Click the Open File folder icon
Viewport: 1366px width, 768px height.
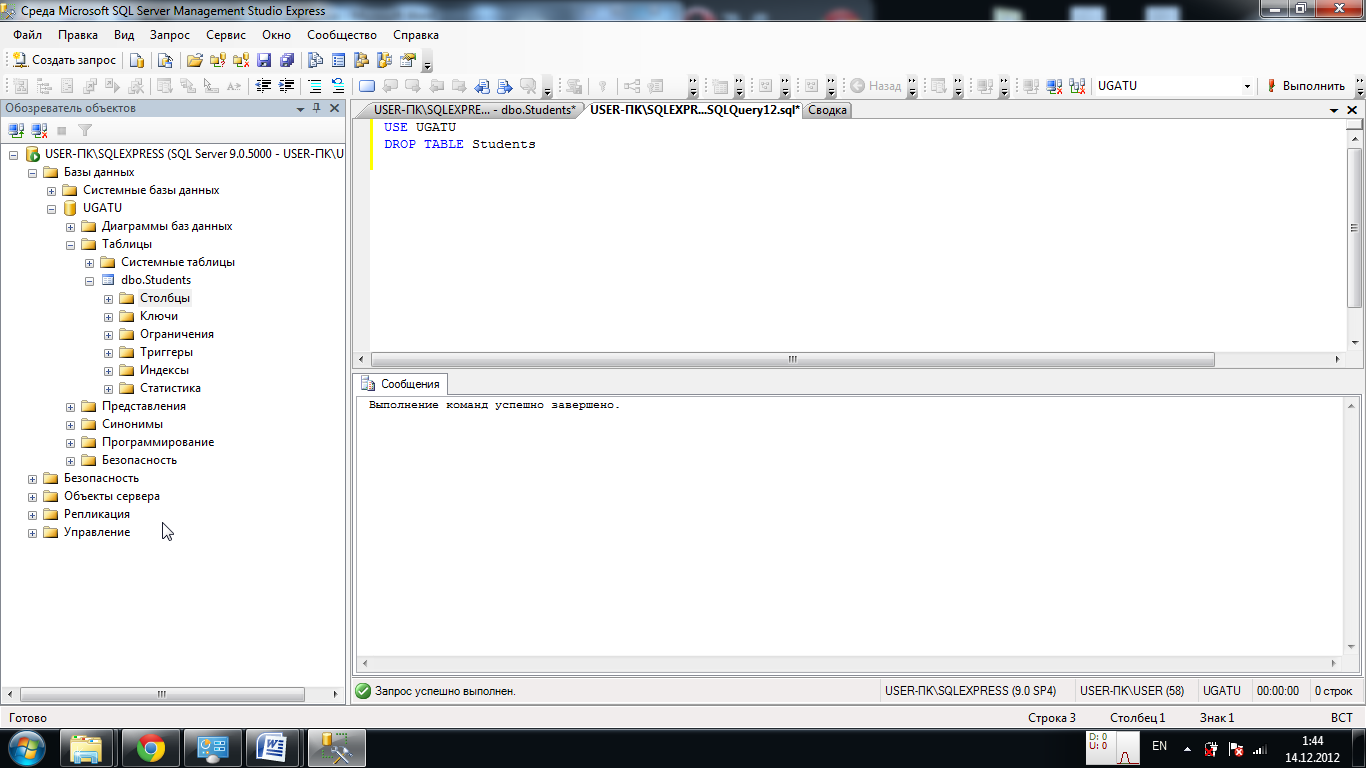click(x=195, y=60)
